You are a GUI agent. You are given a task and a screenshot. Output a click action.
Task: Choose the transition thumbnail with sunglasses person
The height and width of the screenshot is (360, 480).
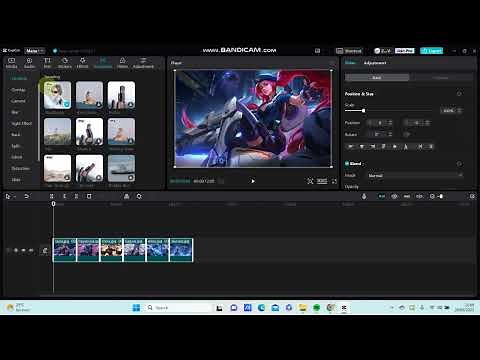[x=57, y=95]
